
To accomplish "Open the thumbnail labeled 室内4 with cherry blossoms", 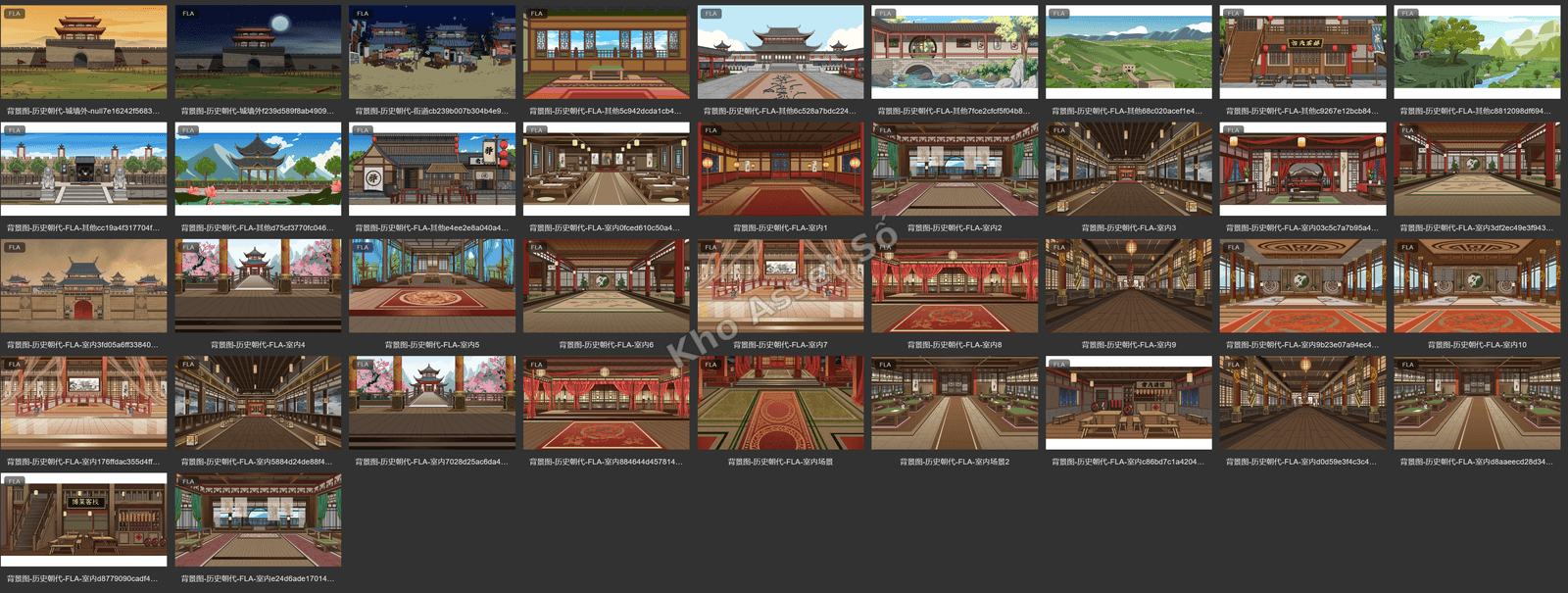I will click(x=258, y=285).
